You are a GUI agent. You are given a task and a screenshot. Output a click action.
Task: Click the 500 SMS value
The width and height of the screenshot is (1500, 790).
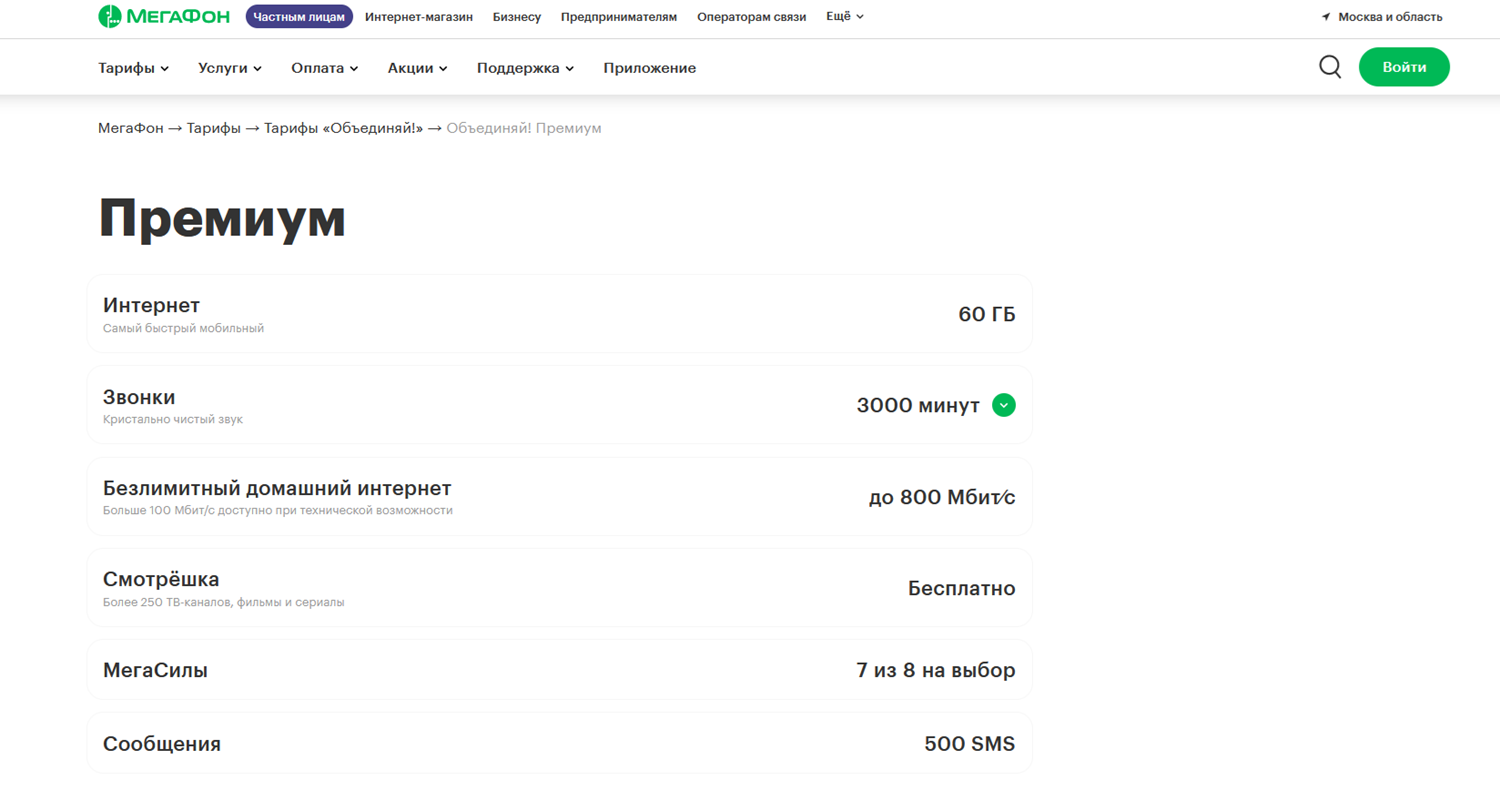970,744
